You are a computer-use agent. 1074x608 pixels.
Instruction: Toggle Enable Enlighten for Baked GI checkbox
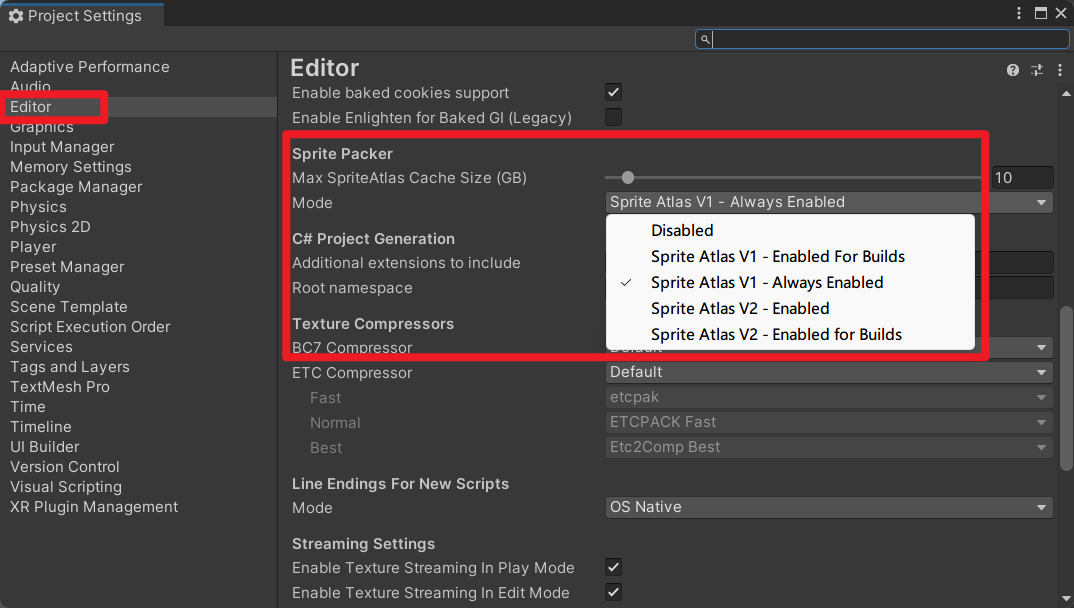[613, 117]
